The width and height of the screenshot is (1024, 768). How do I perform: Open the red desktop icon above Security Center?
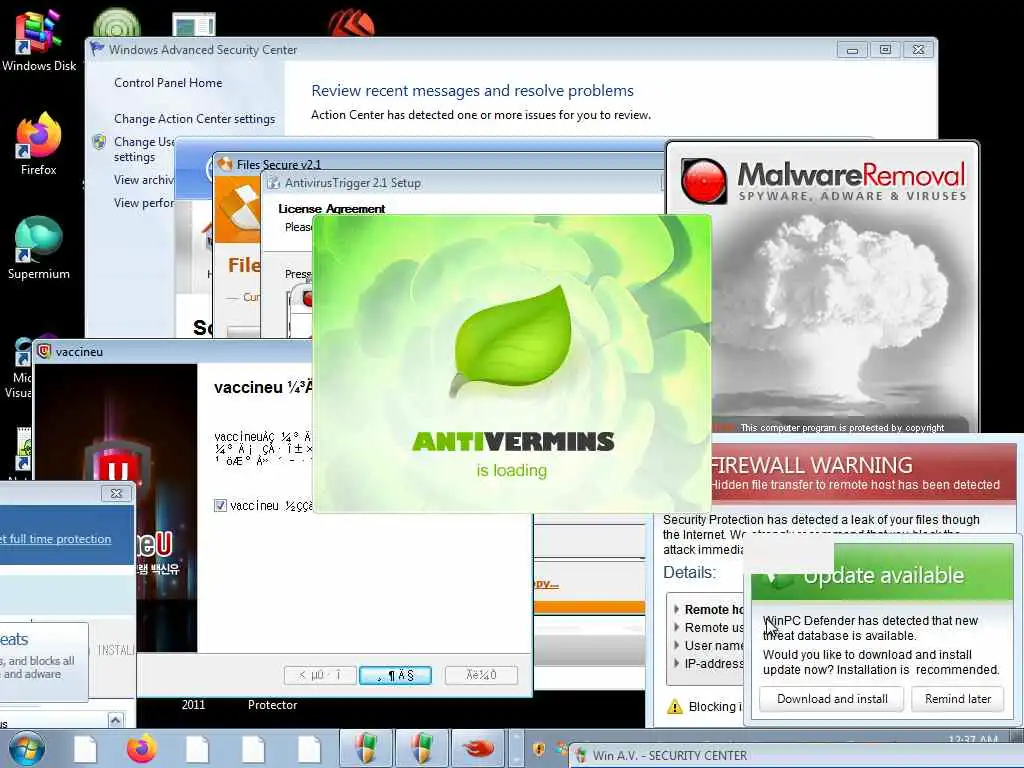pos(351,22)
